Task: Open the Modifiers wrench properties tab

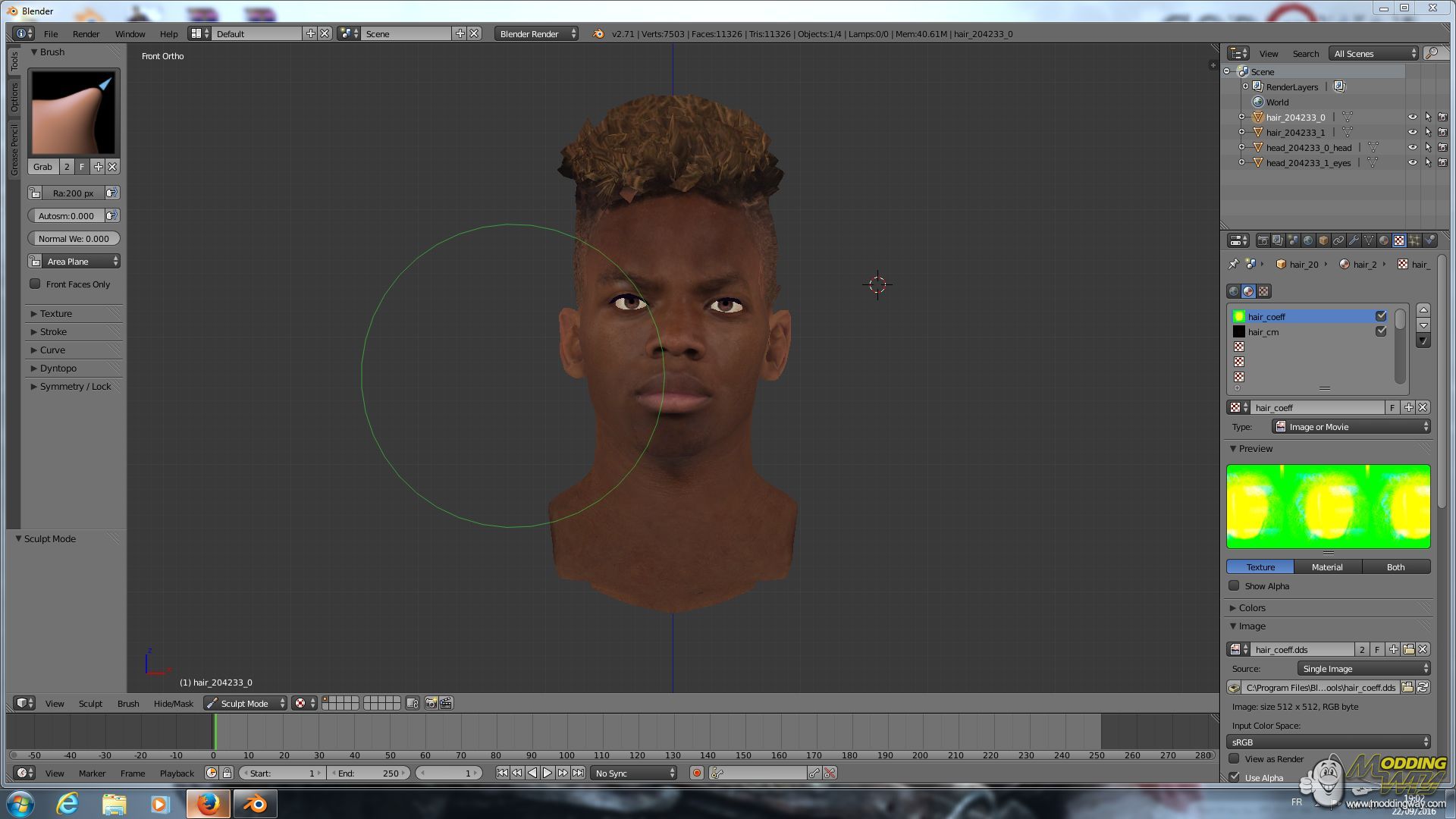Action: point(1354,240)
